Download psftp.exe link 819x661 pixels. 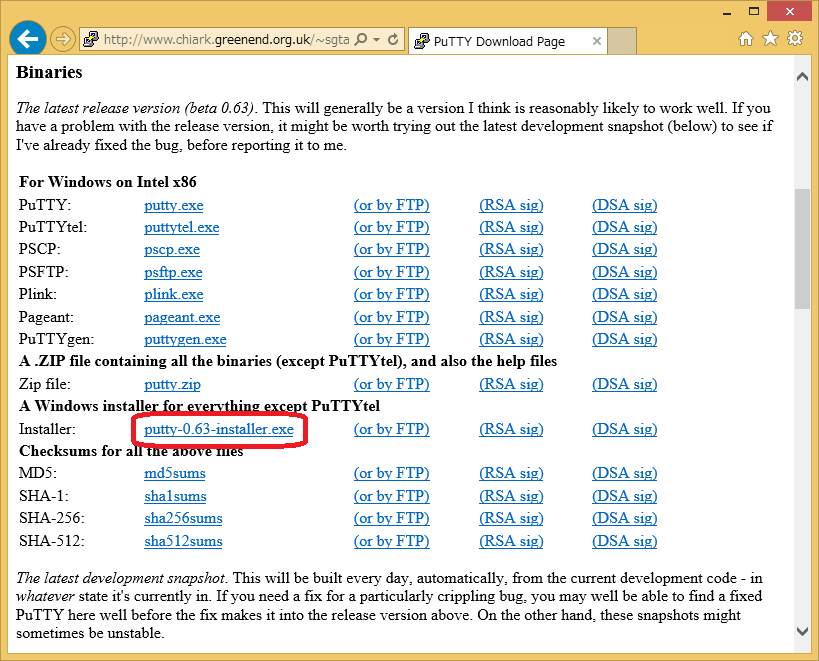173,272
